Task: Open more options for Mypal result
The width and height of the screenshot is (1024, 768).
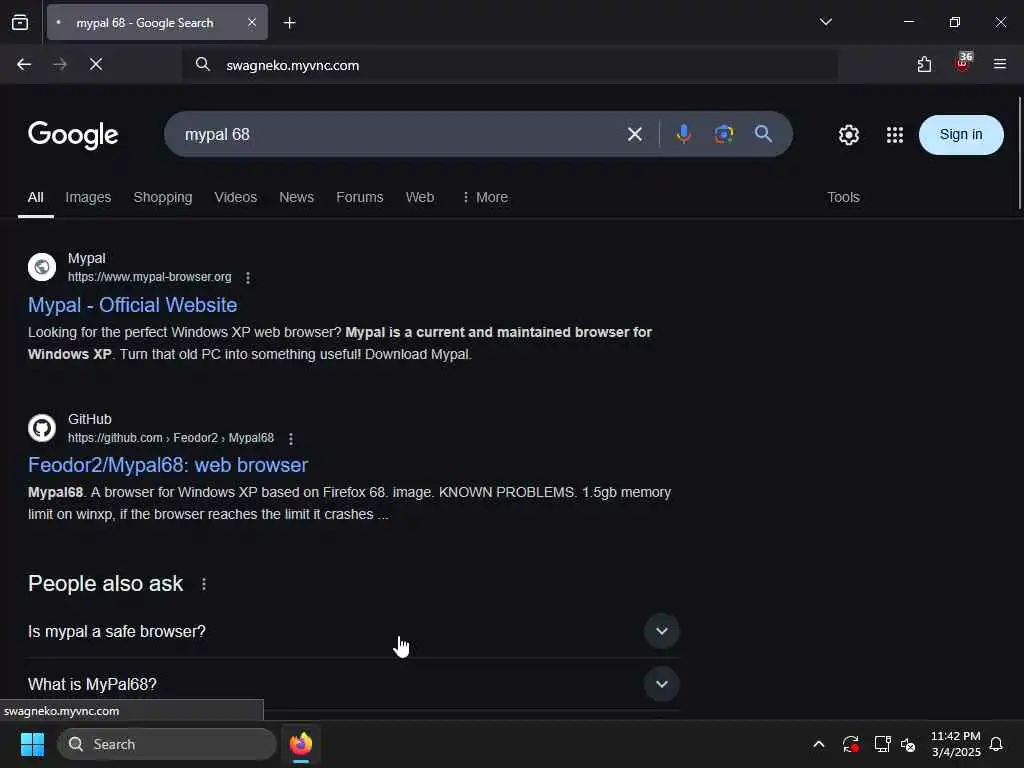Action: coord(248,278)
